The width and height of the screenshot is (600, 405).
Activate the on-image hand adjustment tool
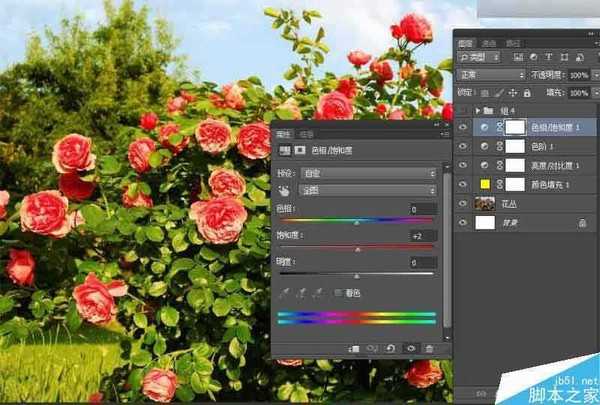(284, 190)
